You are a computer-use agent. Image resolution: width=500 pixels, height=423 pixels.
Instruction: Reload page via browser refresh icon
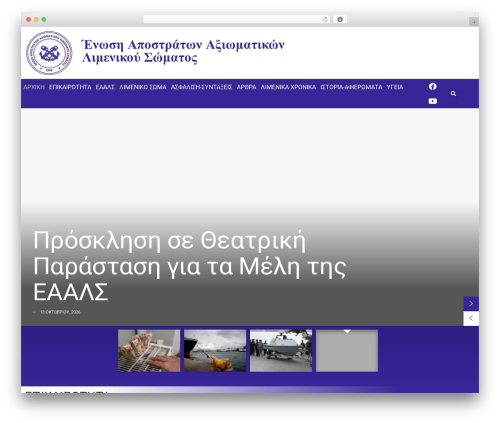325,20
